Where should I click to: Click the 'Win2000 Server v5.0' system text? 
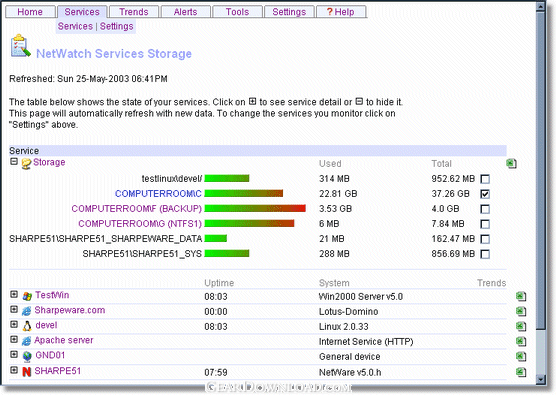(361, 296)
